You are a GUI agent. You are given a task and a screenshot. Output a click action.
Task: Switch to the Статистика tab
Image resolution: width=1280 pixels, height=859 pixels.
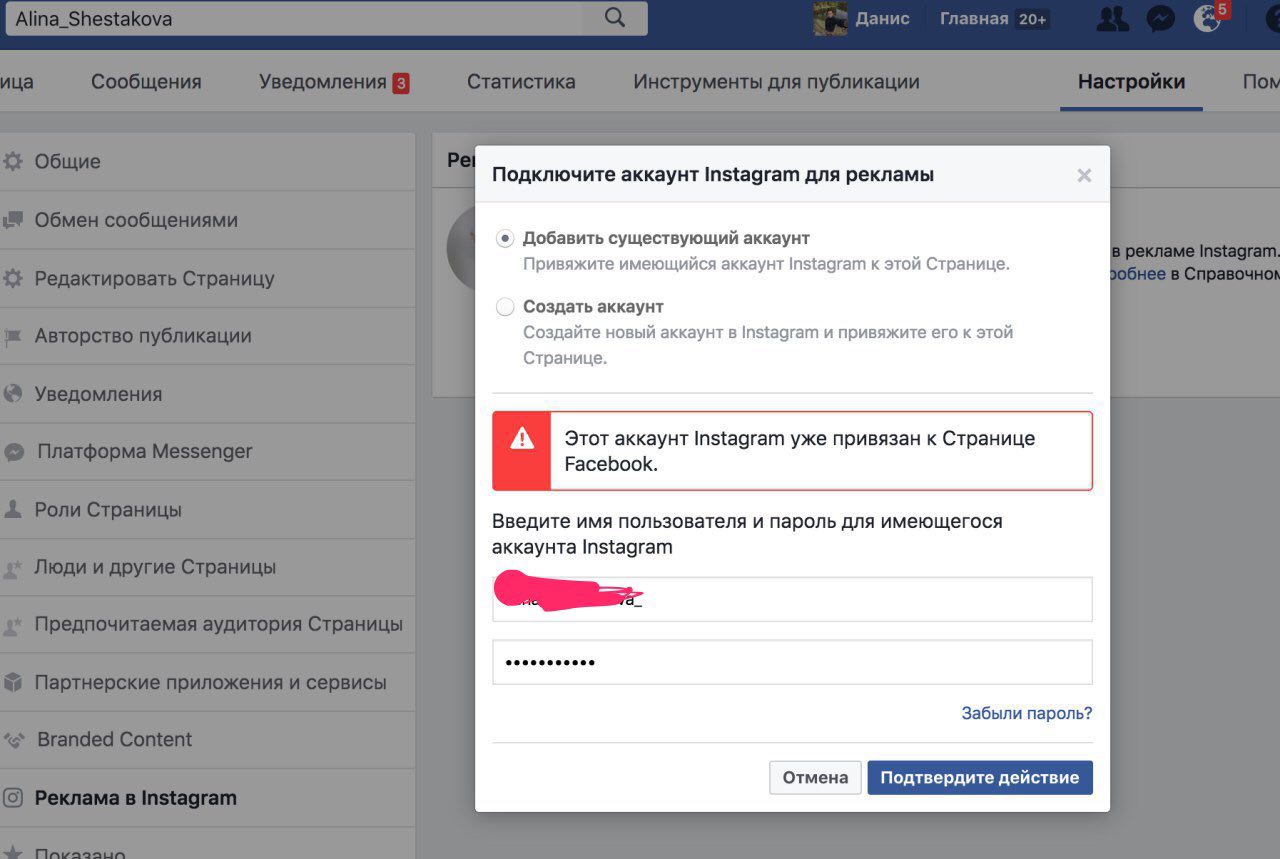click(521, 82)
